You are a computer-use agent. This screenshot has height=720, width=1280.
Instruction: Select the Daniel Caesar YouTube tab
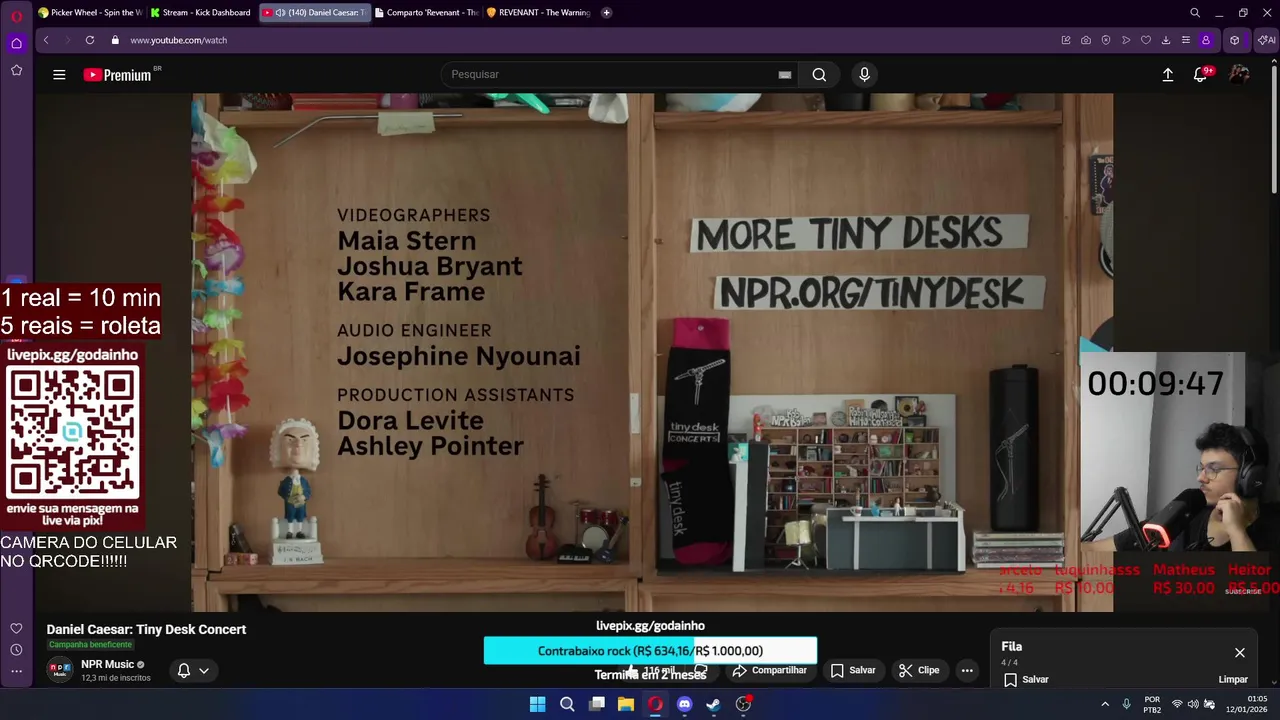click(314, 13)
